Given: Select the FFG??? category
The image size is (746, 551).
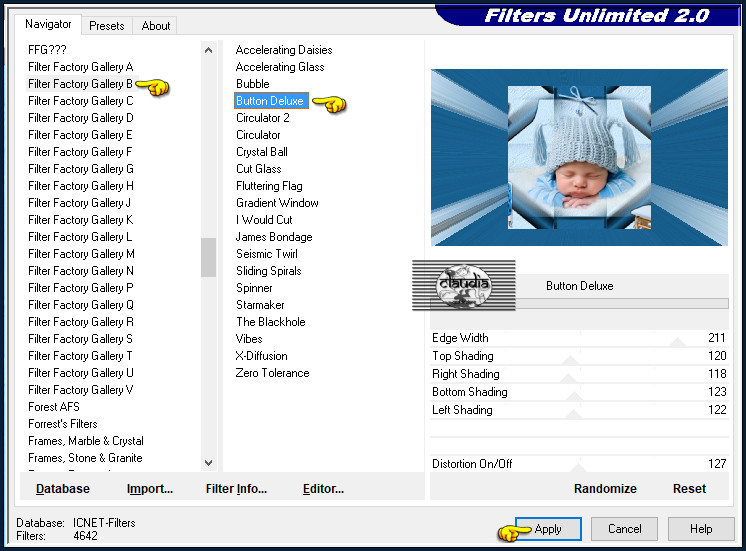Looking at the screenshot, I should [47, 49].
